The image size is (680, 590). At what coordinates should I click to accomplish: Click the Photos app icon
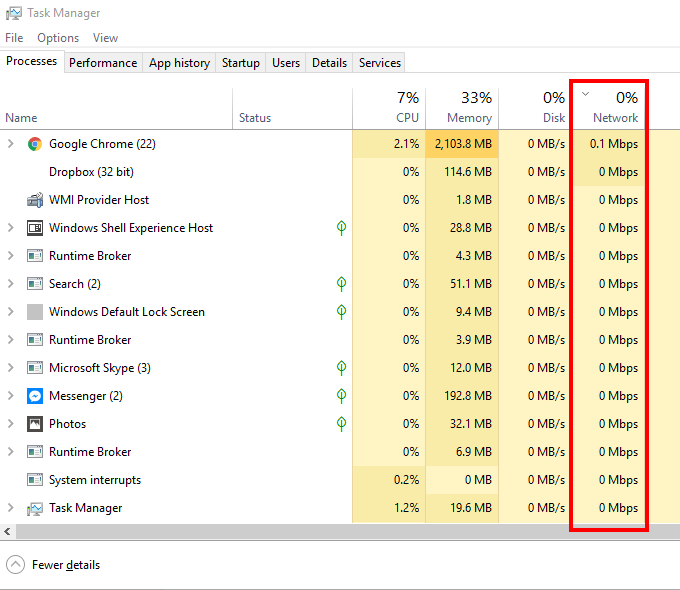point(35,424)
